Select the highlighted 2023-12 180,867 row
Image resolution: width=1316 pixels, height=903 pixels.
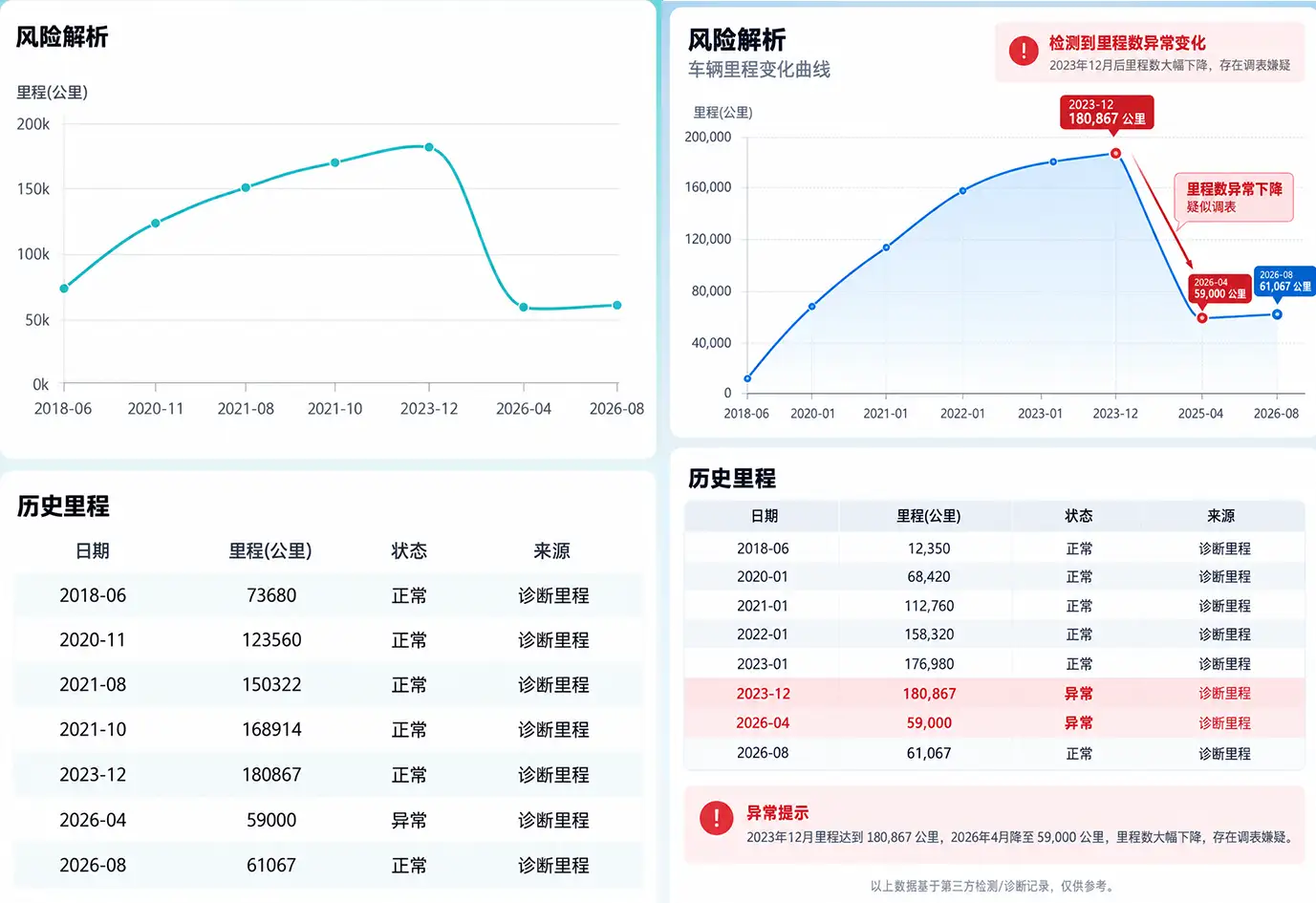point(994,694)
